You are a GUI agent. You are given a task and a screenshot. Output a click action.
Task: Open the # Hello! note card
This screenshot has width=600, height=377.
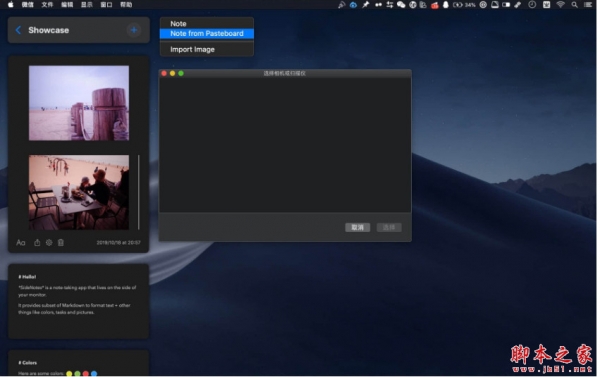click(x=78, y=301)
